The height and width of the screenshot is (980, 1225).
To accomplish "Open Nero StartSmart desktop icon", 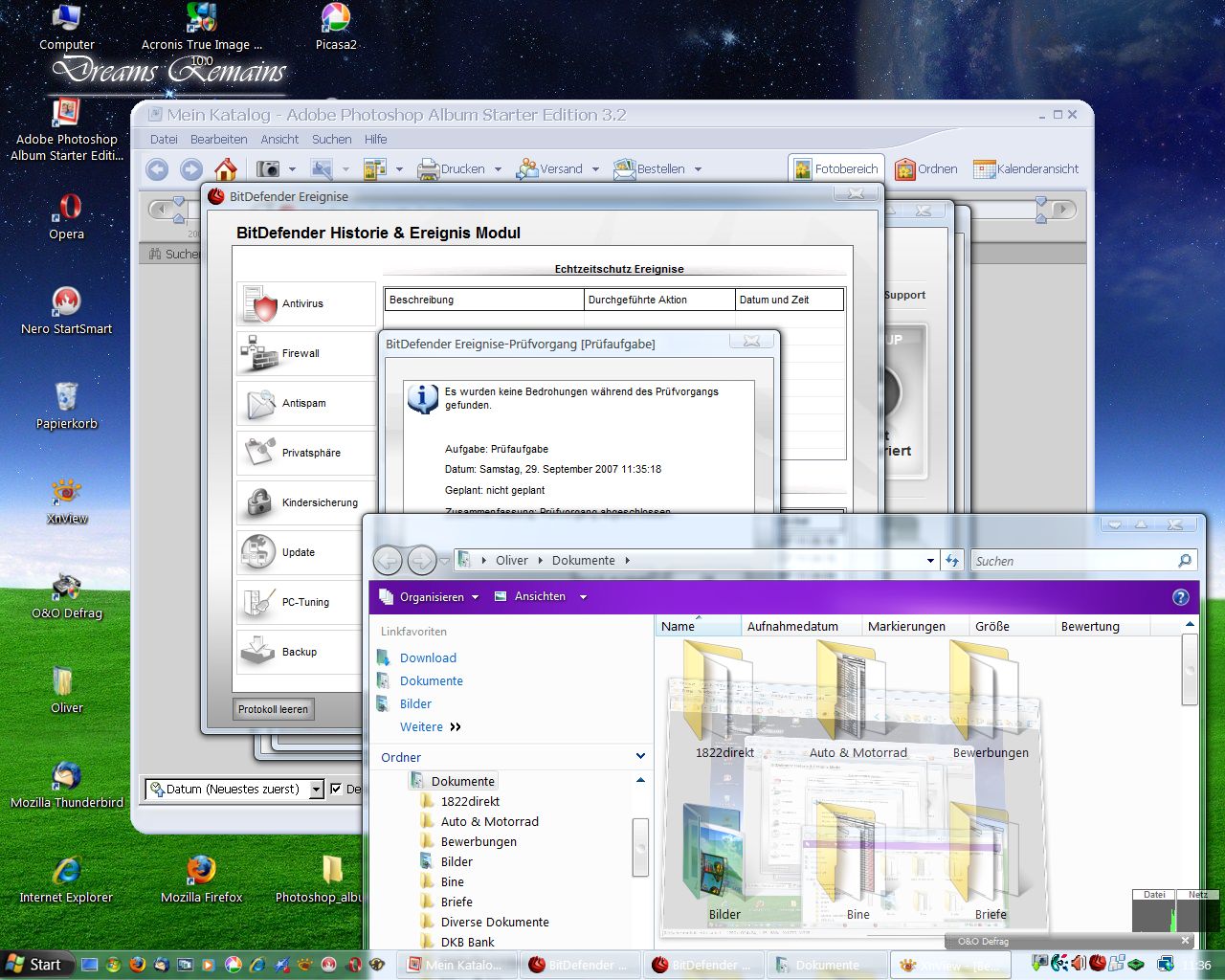I will [67, 311].
